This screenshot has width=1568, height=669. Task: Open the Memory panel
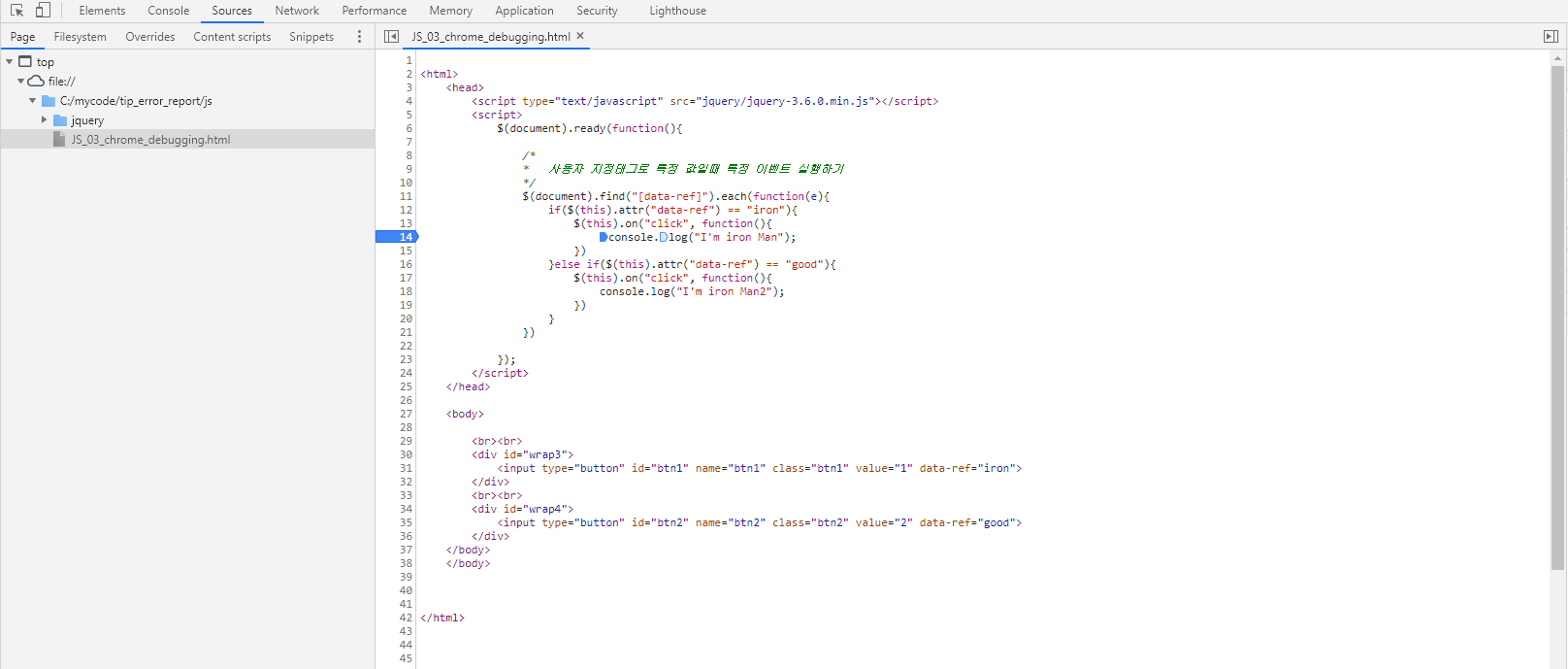point(451,11)
